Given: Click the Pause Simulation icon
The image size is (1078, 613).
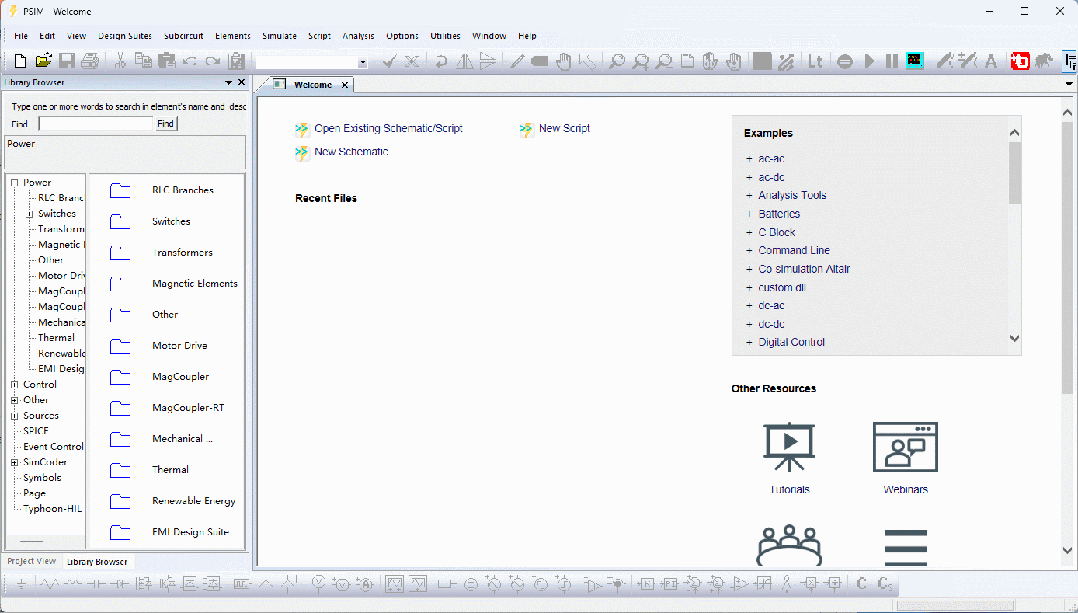Looking at the screenshot, I should 892,61.
